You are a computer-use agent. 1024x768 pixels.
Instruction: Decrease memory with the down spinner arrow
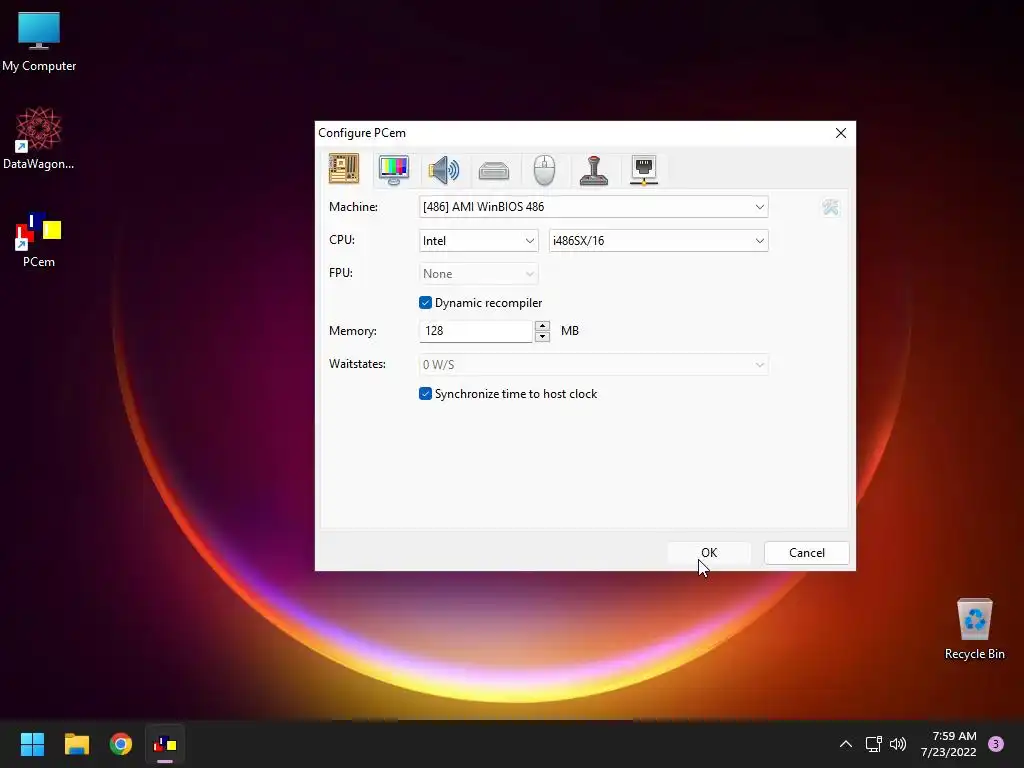coord(542,337)
